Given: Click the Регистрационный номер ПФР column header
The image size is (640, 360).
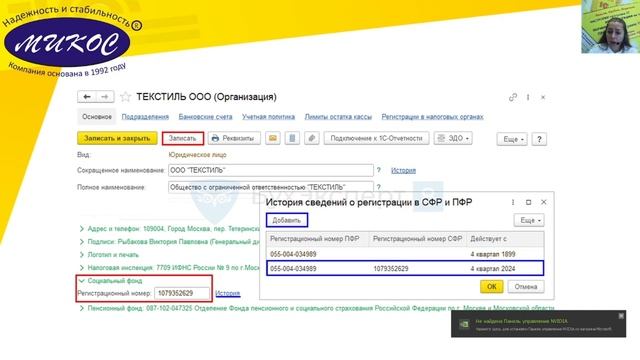Looking at the screenshot, I should [x=318, y=239].
